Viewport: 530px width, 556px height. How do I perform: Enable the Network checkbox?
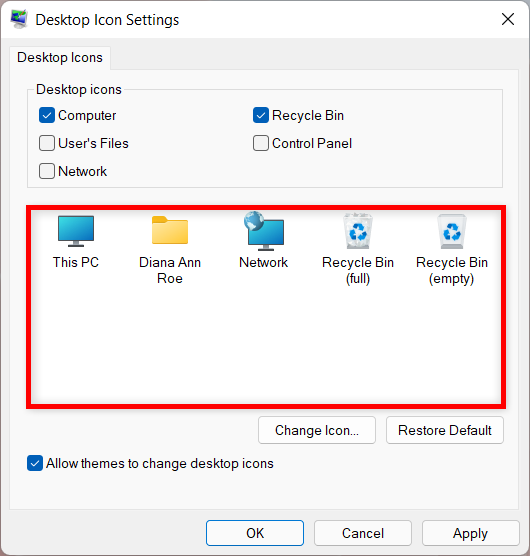(47, 171)
